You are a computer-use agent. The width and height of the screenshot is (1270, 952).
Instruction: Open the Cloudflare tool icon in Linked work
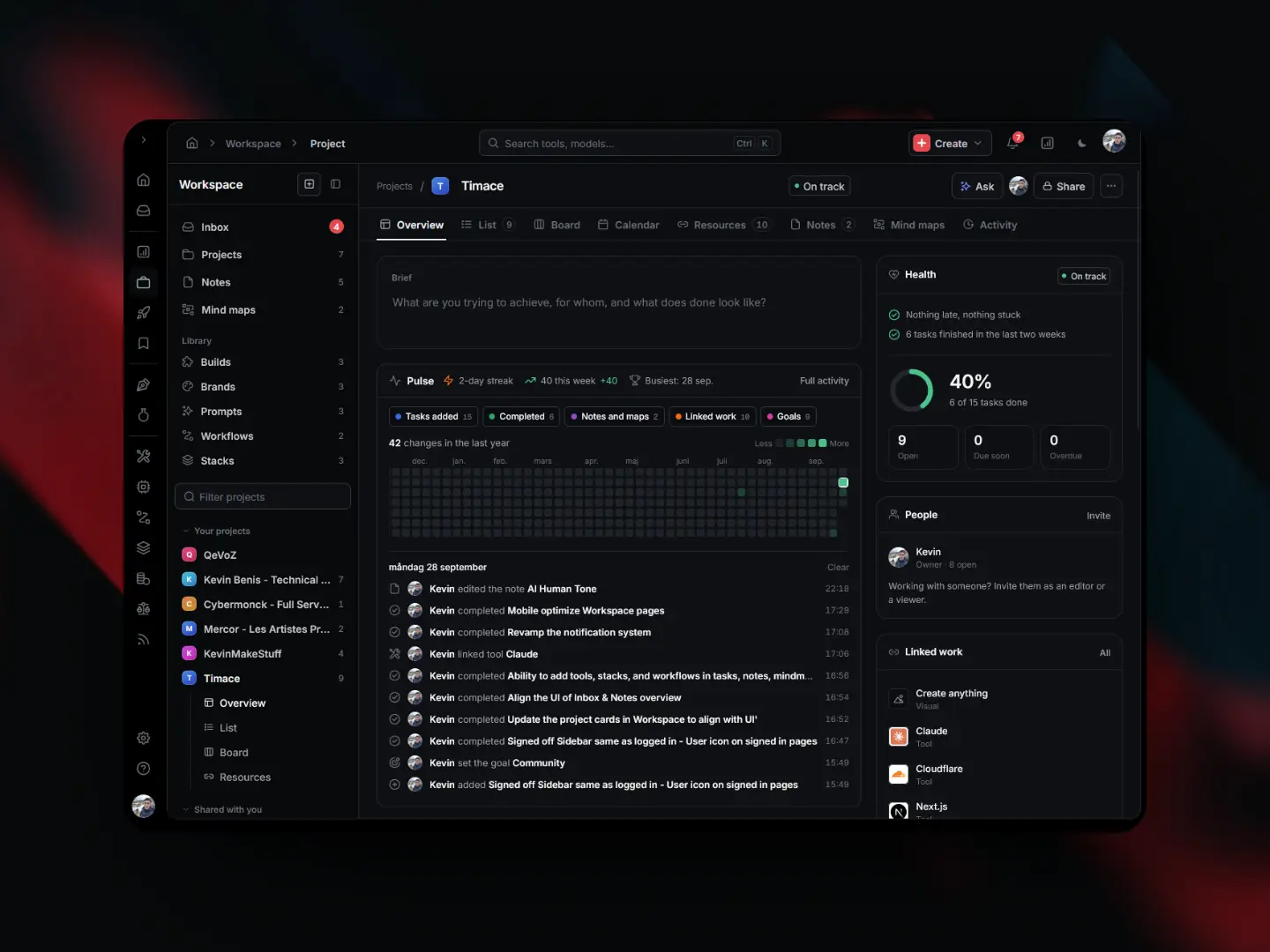pos(899,774)
